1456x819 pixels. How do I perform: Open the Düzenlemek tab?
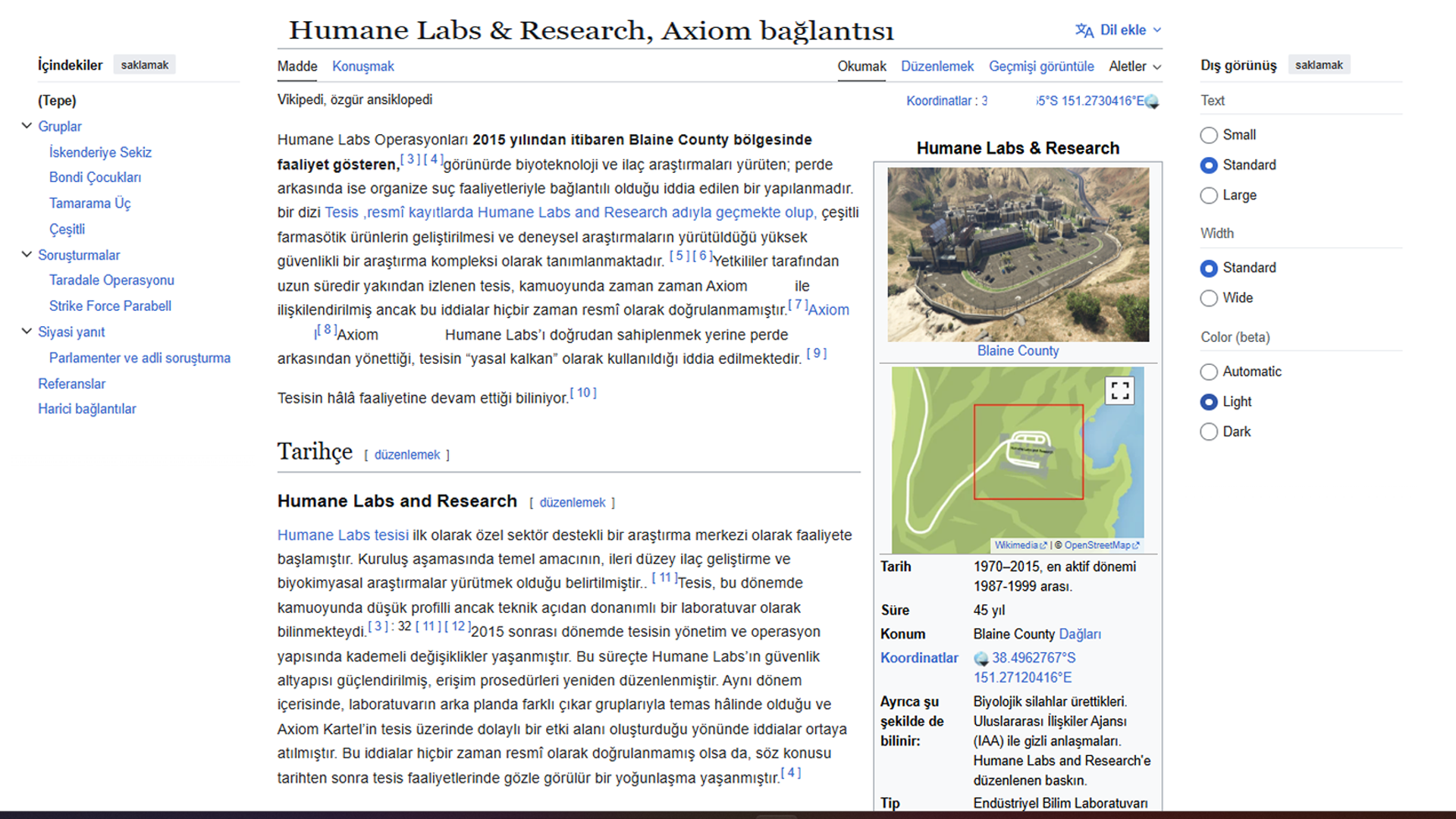pos(937,67)
